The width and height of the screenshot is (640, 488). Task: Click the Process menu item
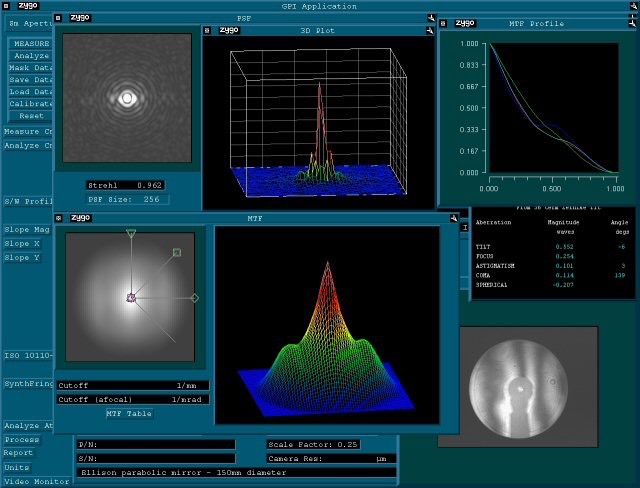[x=20, y=440]
